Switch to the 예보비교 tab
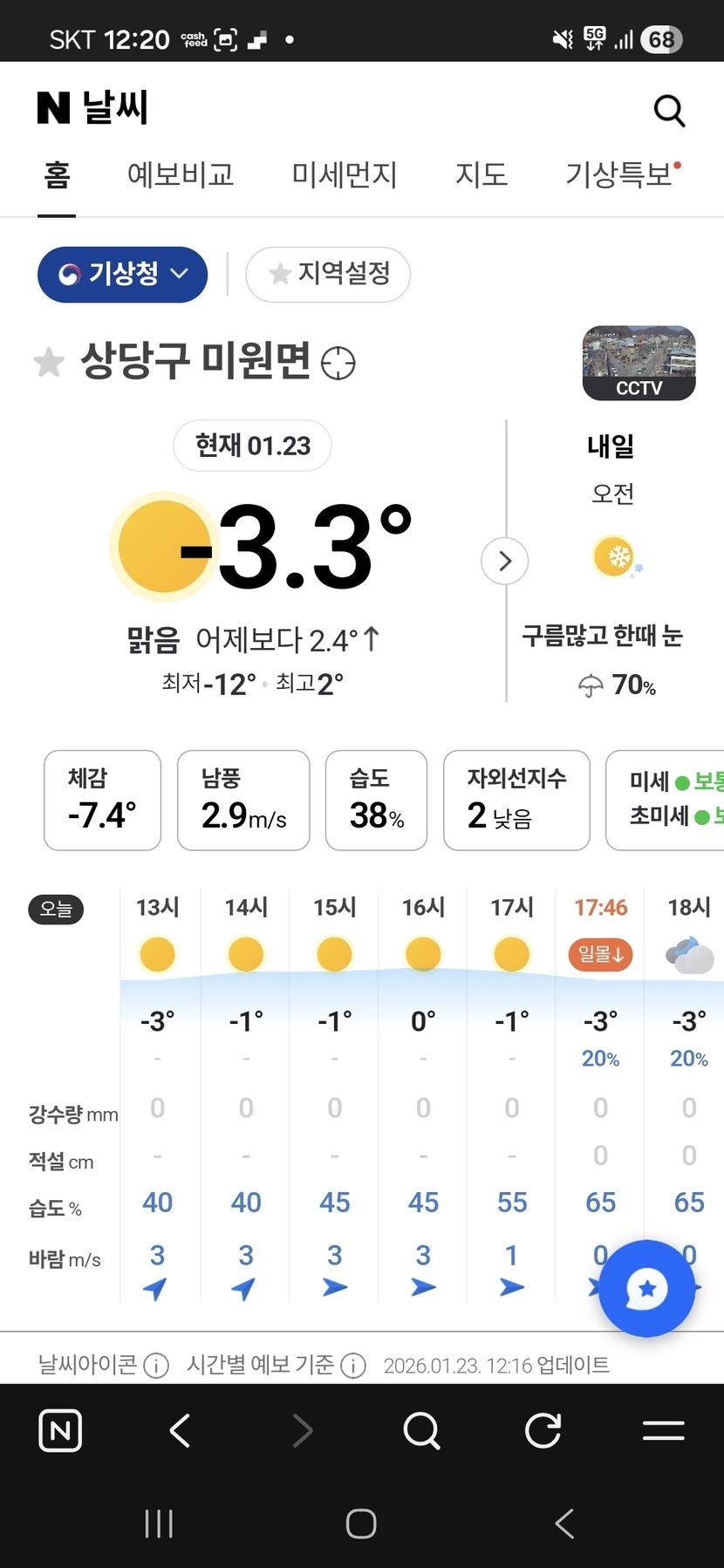Viewport: 724px width, 1568px height. point(181,174)
